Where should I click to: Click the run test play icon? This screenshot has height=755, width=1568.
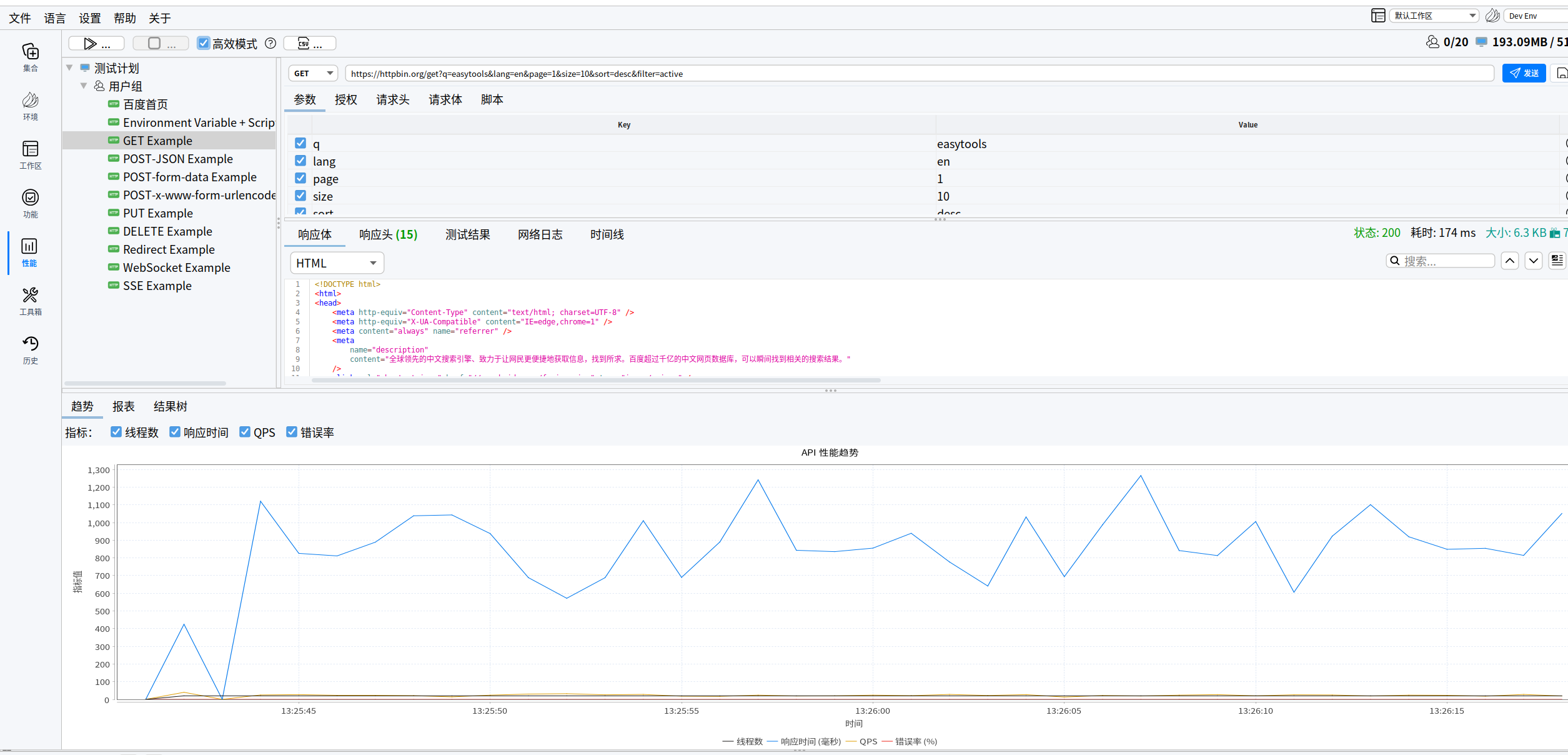pos(91,43)
